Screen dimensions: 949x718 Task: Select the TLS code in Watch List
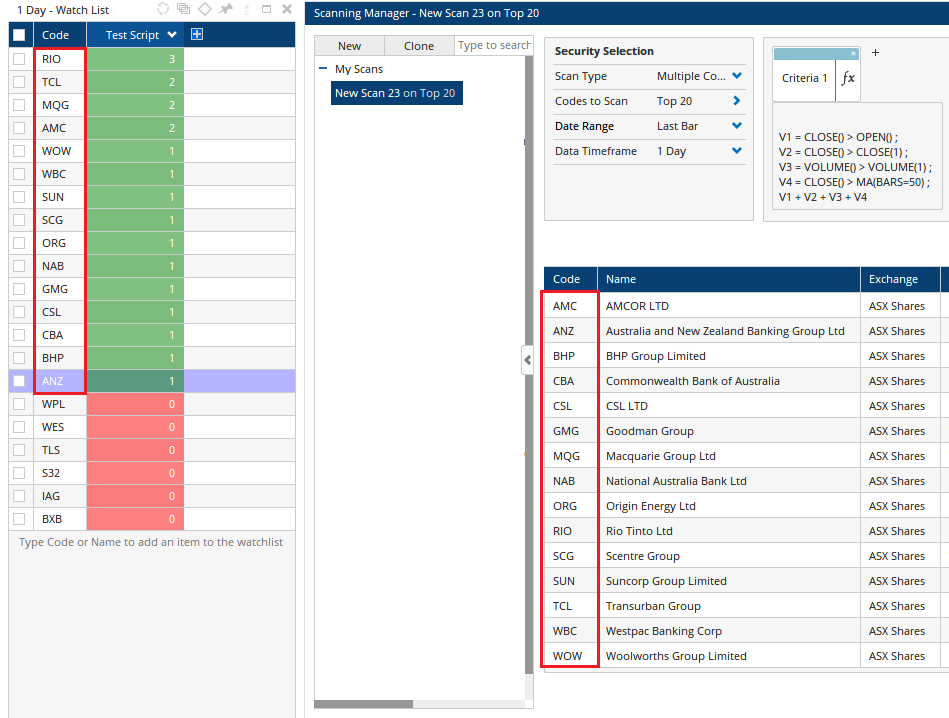coord(51,450)
